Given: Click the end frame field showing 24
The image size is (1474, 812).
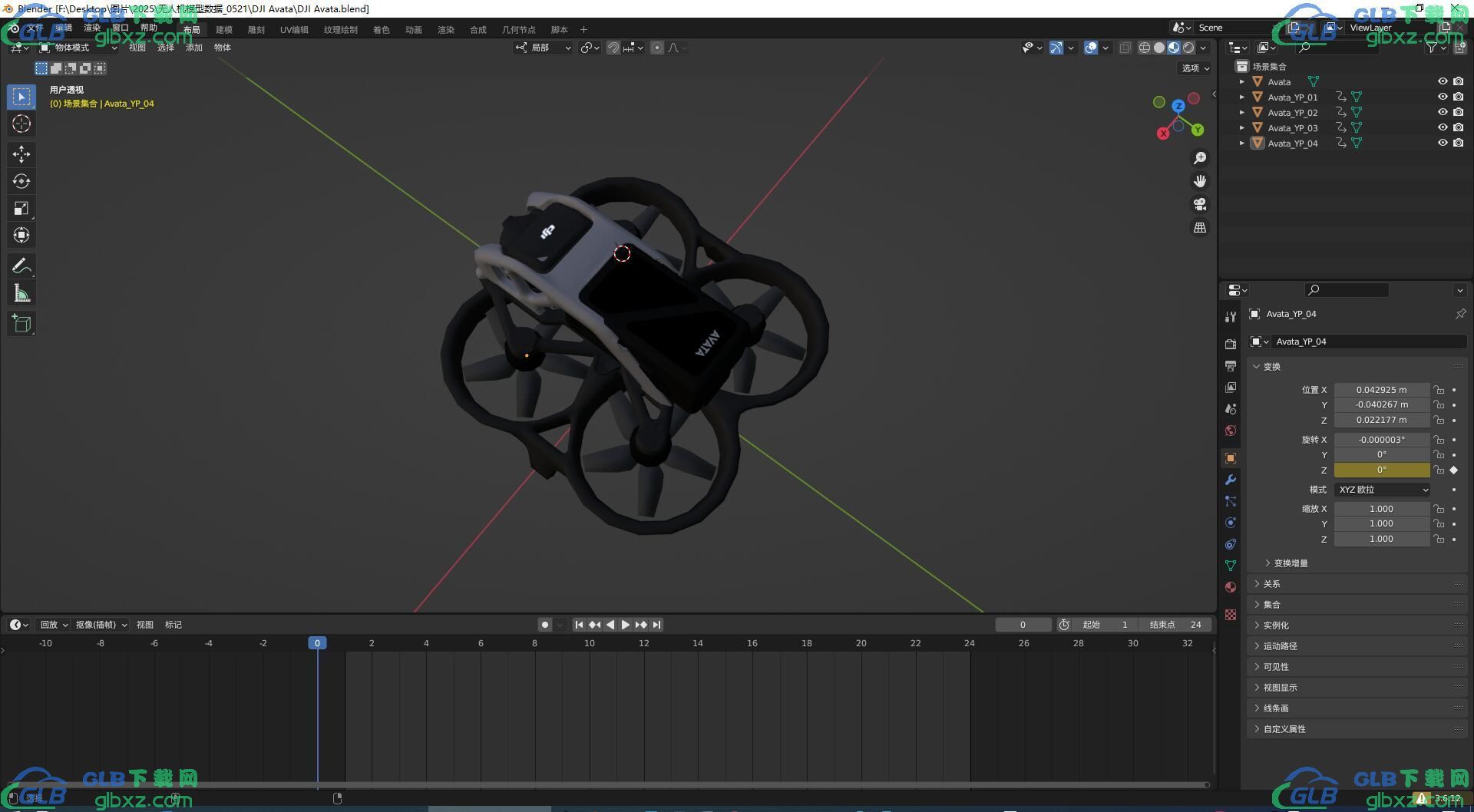Looking at the screenshot, I should coord(1175,625).
